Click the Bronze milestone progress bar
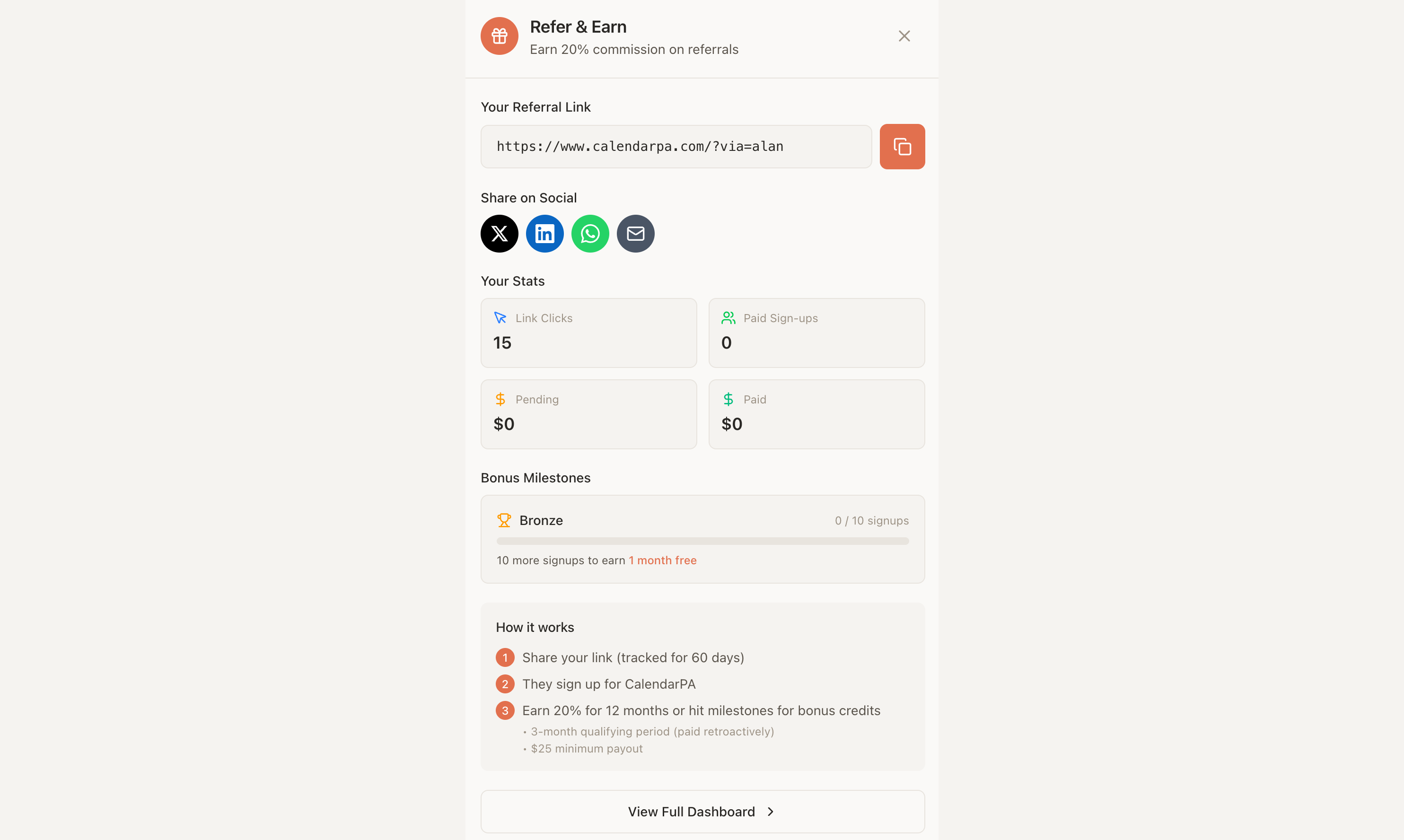This screenshot has height=840, width=1404. (702, 541)
